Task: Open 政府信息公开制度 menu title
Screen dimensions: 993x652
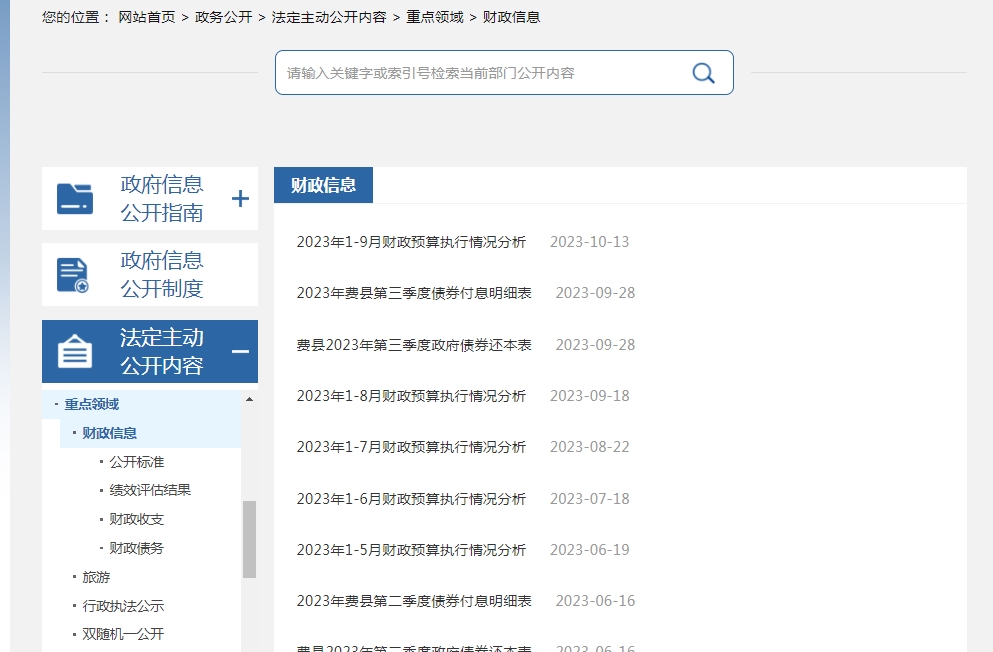Action: [x=162, y=275]
